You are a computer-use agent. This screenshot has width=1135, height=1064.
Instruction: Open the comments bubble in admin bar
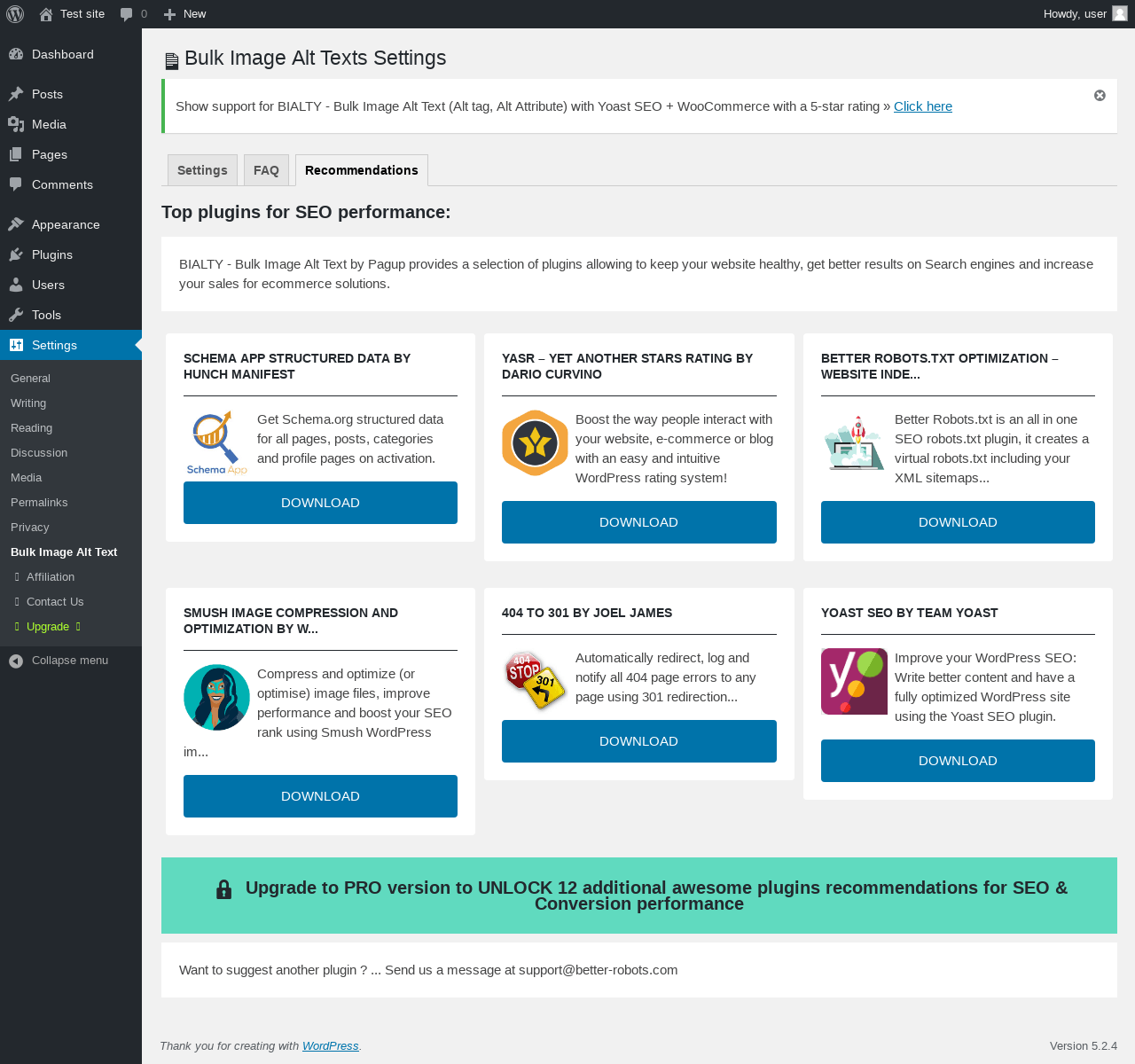tap(134, 14)
